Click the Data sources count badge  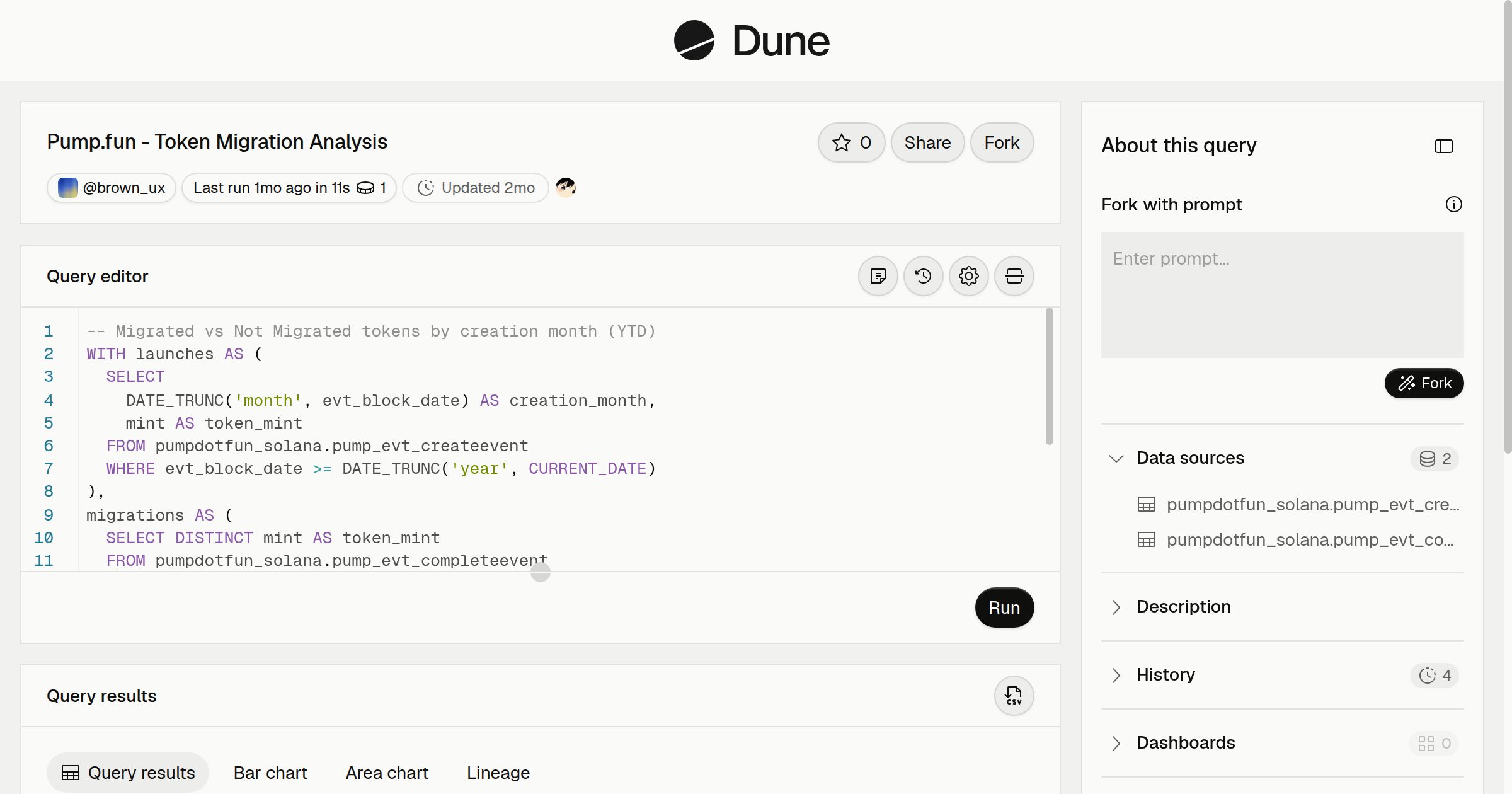pyautogui.click(x=1435, y=458)
